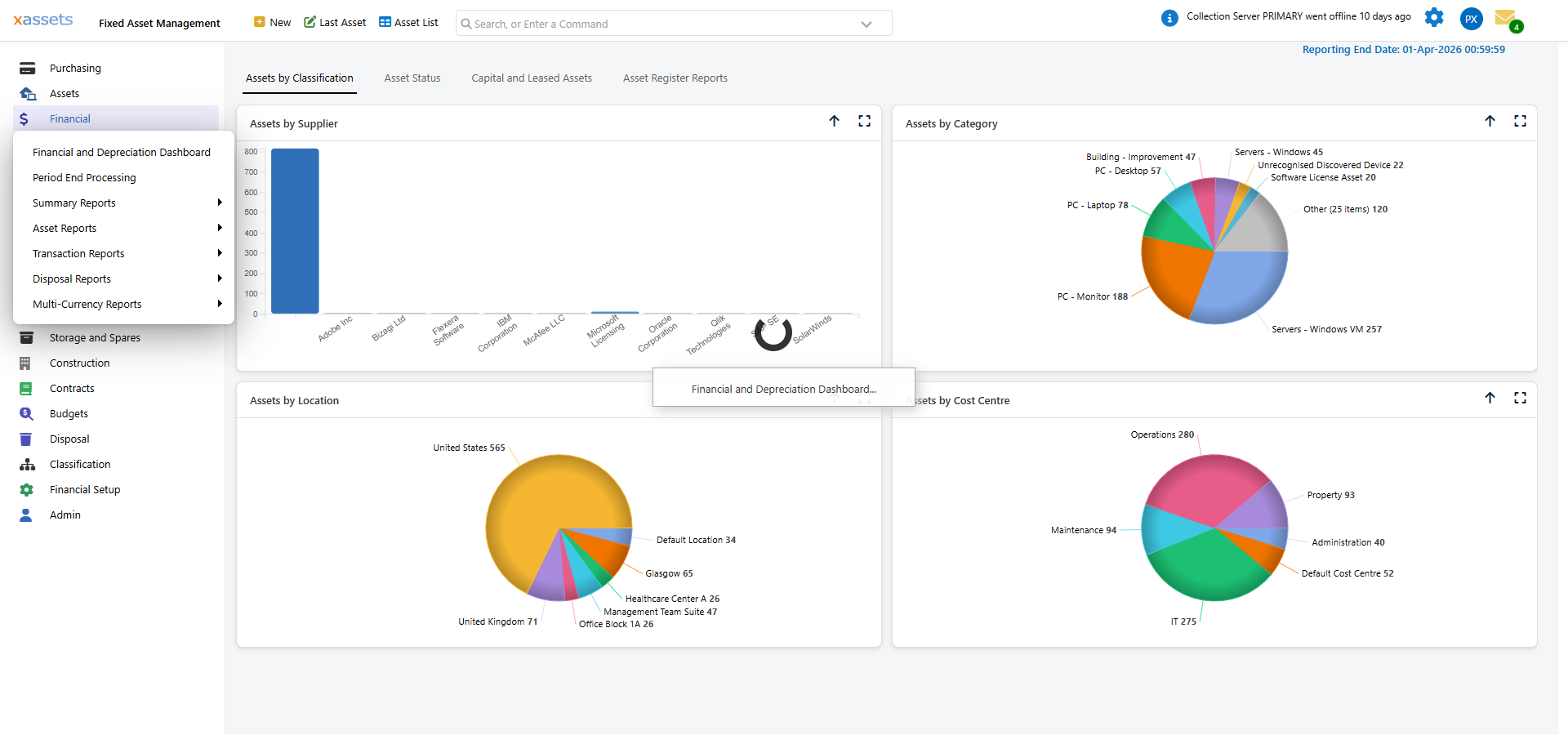
Task: Open the mail notifications envelope icon
Action: [1505, 17]
